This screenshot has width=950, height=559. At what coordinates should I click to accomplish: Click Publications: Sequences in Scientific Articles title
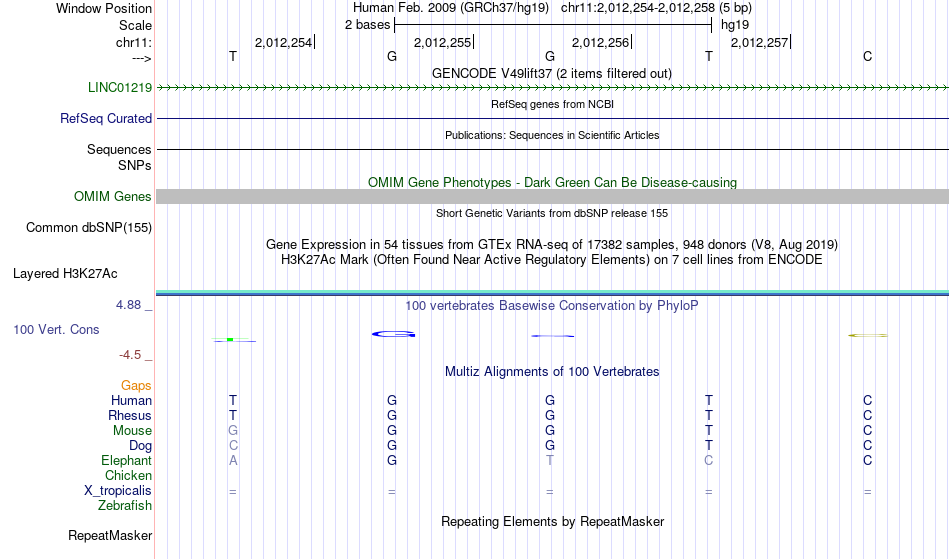pos(552,135)
